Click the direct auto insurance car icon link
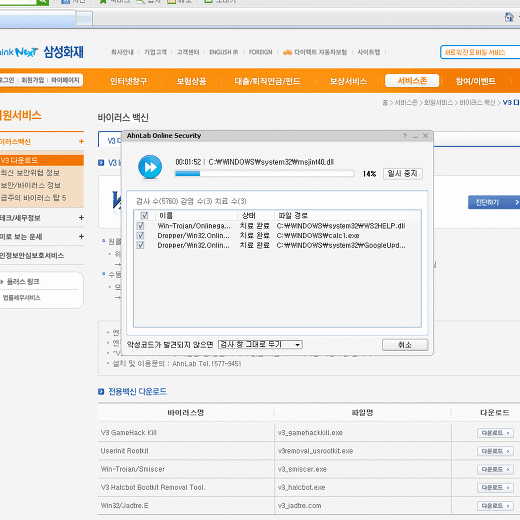Screen dimensions: 520x520 [x=315, y=52]
